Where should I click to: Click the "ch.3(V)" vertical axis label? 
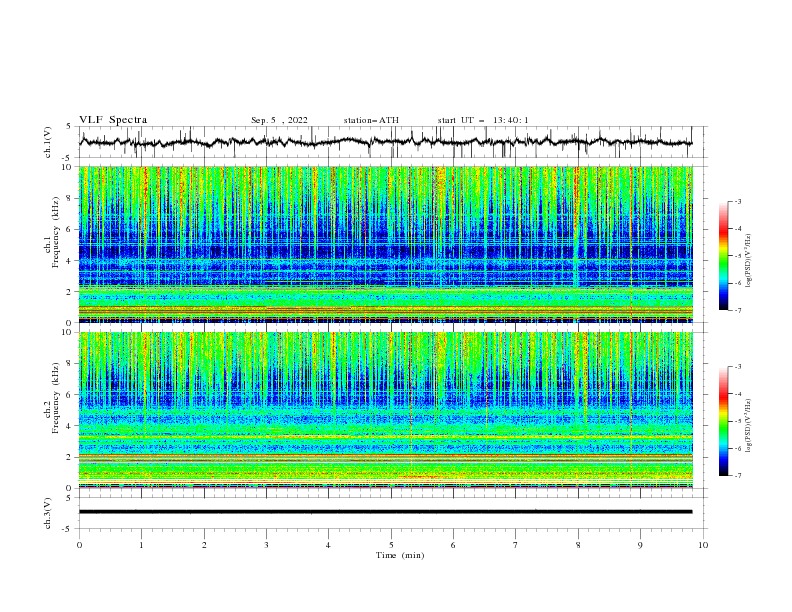[48, 513]
